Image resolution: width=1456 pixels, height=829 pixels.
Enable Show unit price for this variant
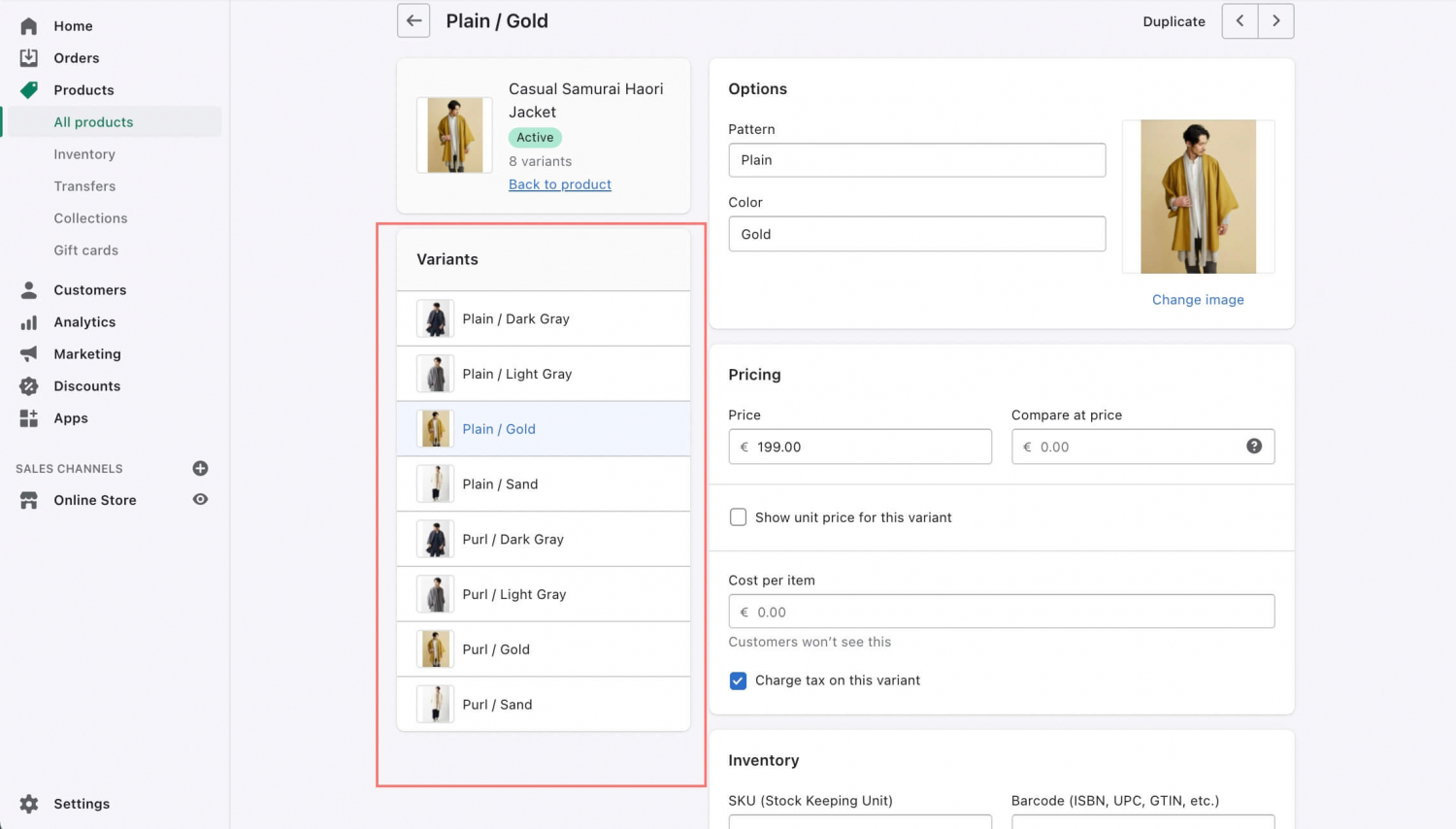pyautogui.click(x=738, y=516)
